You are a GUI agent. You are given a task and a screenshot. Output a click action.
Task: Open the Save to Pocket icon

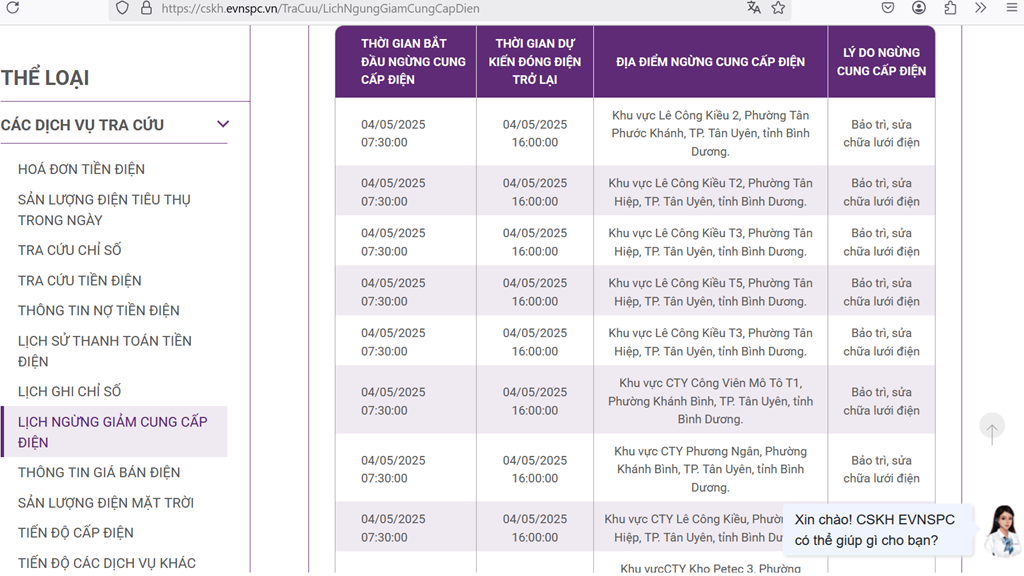point(888,8)
